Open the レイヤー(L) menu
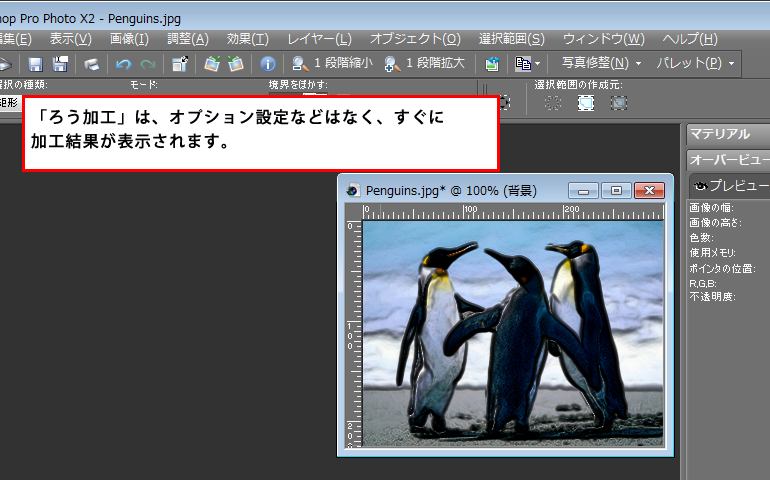770x480 pixels. [x=320, y=39]
